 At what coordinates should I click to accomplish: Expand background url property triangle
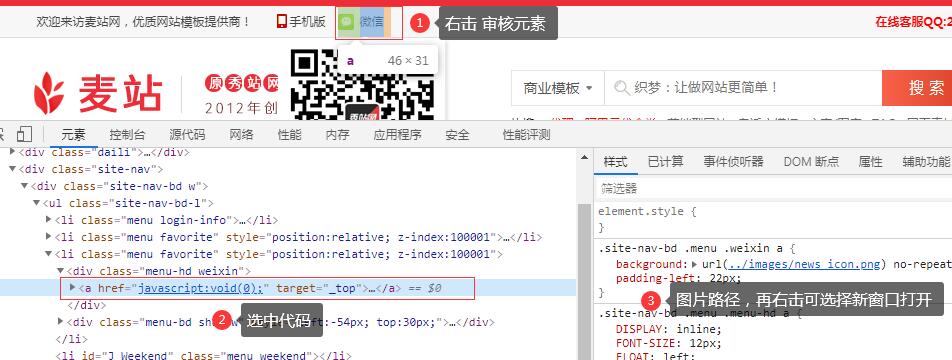click(695, 264)
